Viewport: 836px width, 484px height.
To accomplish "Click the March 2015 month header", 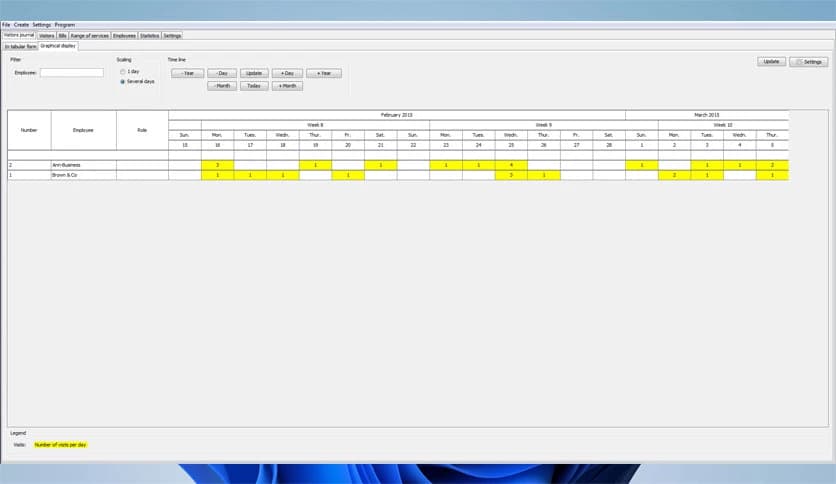I will coord(707,115).
